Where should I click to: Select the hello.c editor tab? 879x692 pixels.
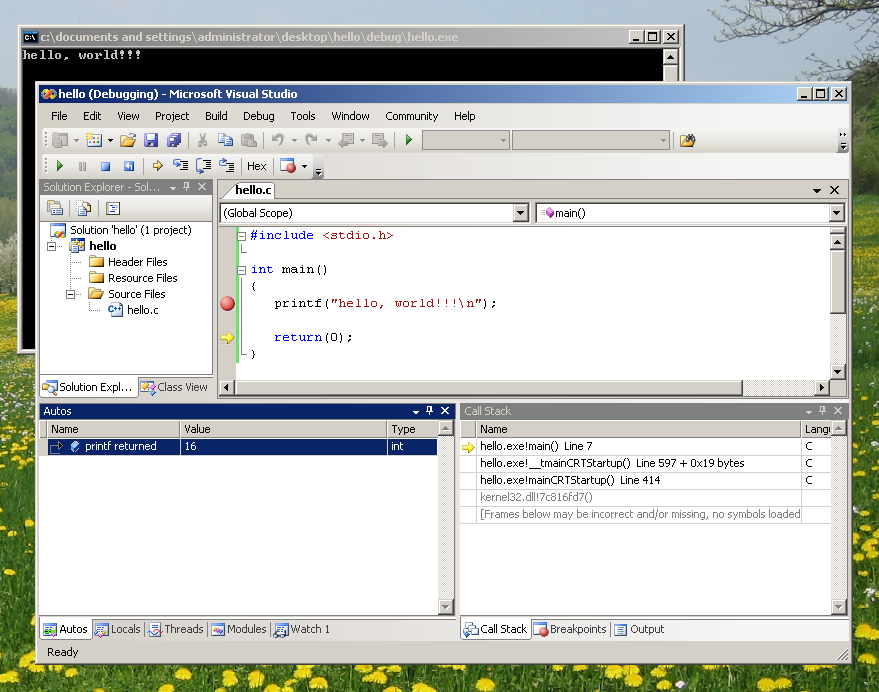click(253, 190)
